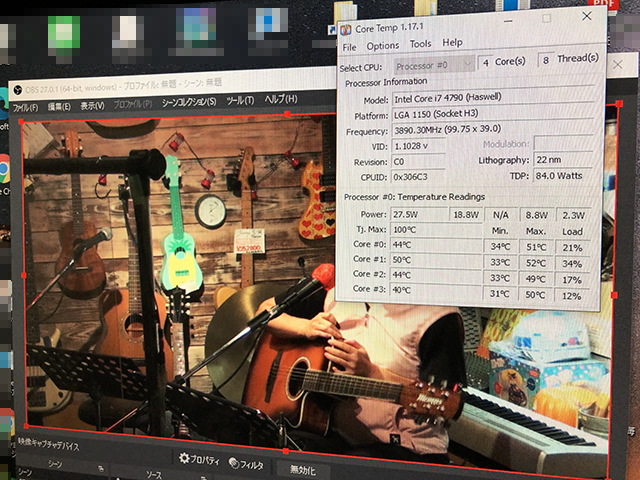The height and width of the screenshot is (480, 640).
Task: Click the TDP value 84.0 Watts
Action: click(x=563, y=176)
